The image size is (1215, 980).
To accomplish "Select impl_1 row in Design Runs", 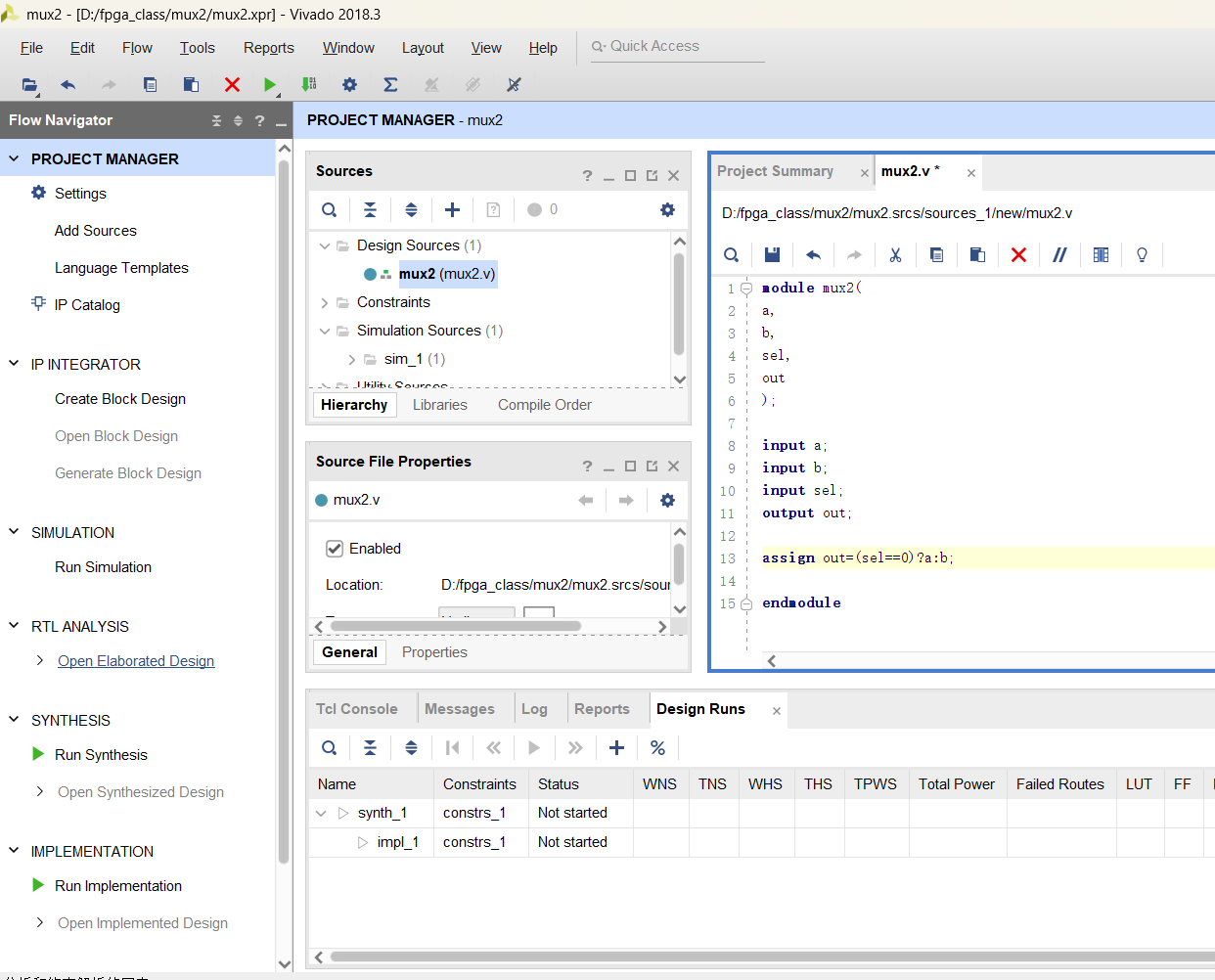I will 761,842.
